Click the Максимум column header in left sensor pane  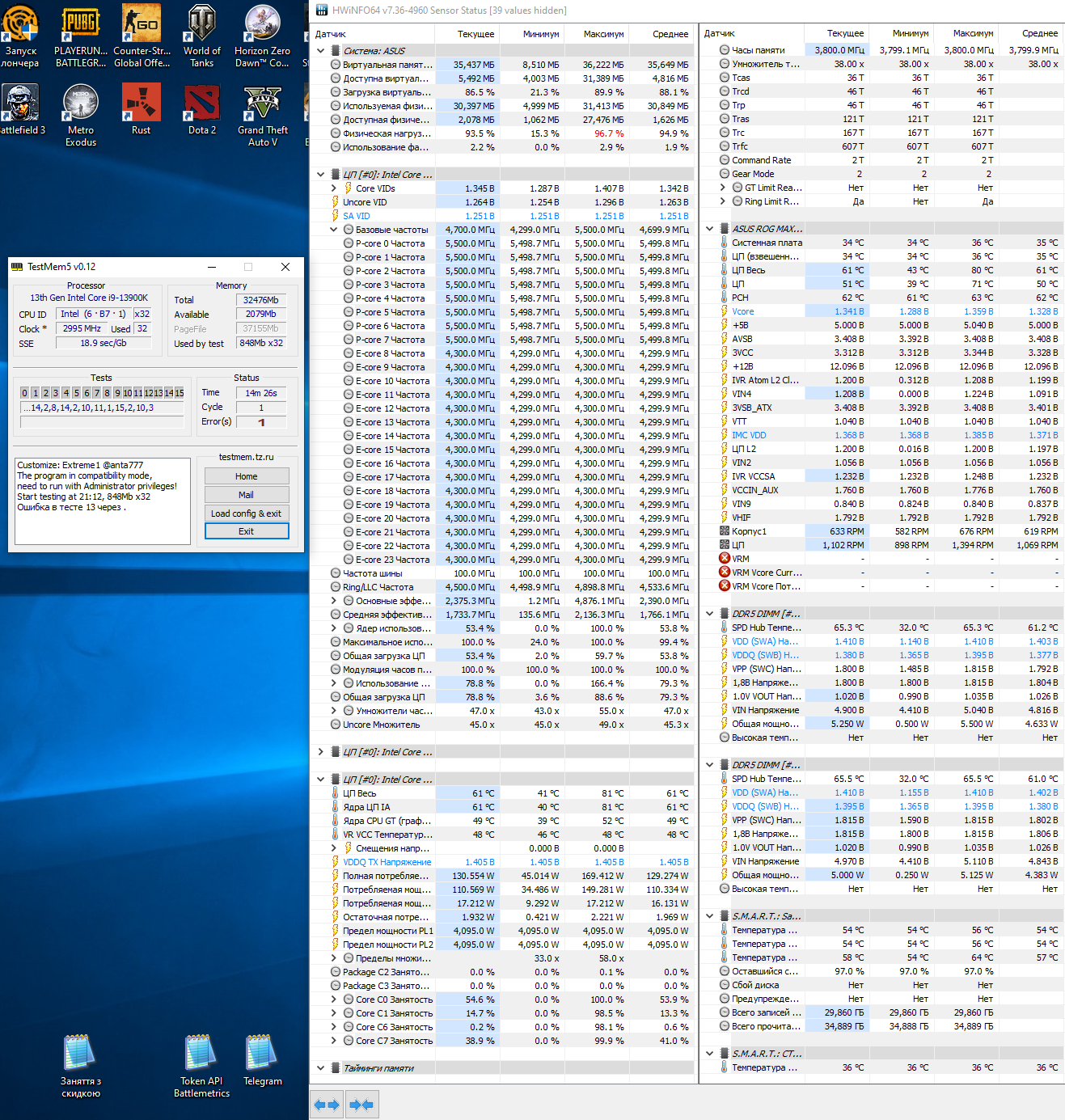pyautogui.click(x=597, y=34)
